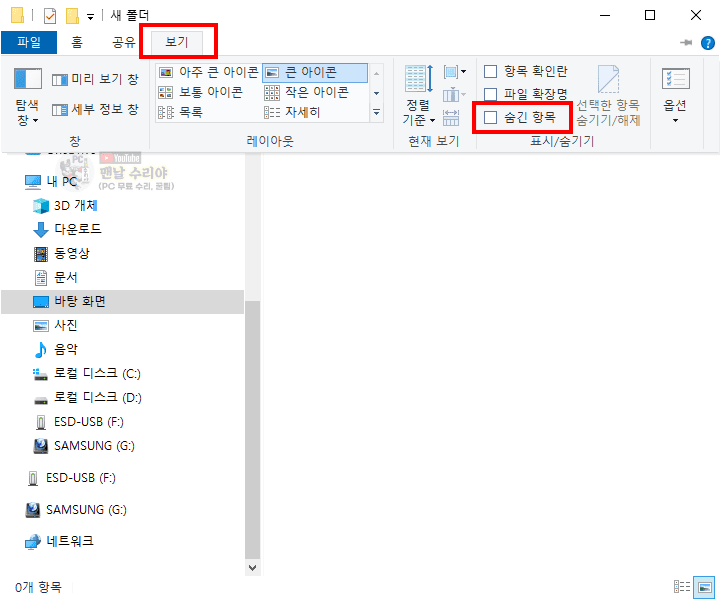This screenshot has width=720, height=600.
Task: Open SAMSUNG (G:) under 내 PC
Action: point(84,446)
